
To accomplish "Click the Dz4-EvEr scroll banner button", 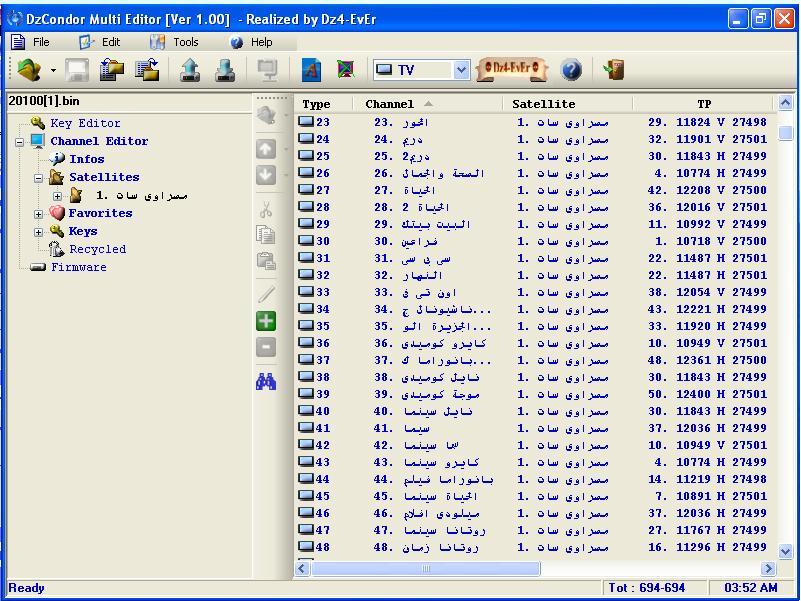I will pos(512,69).
